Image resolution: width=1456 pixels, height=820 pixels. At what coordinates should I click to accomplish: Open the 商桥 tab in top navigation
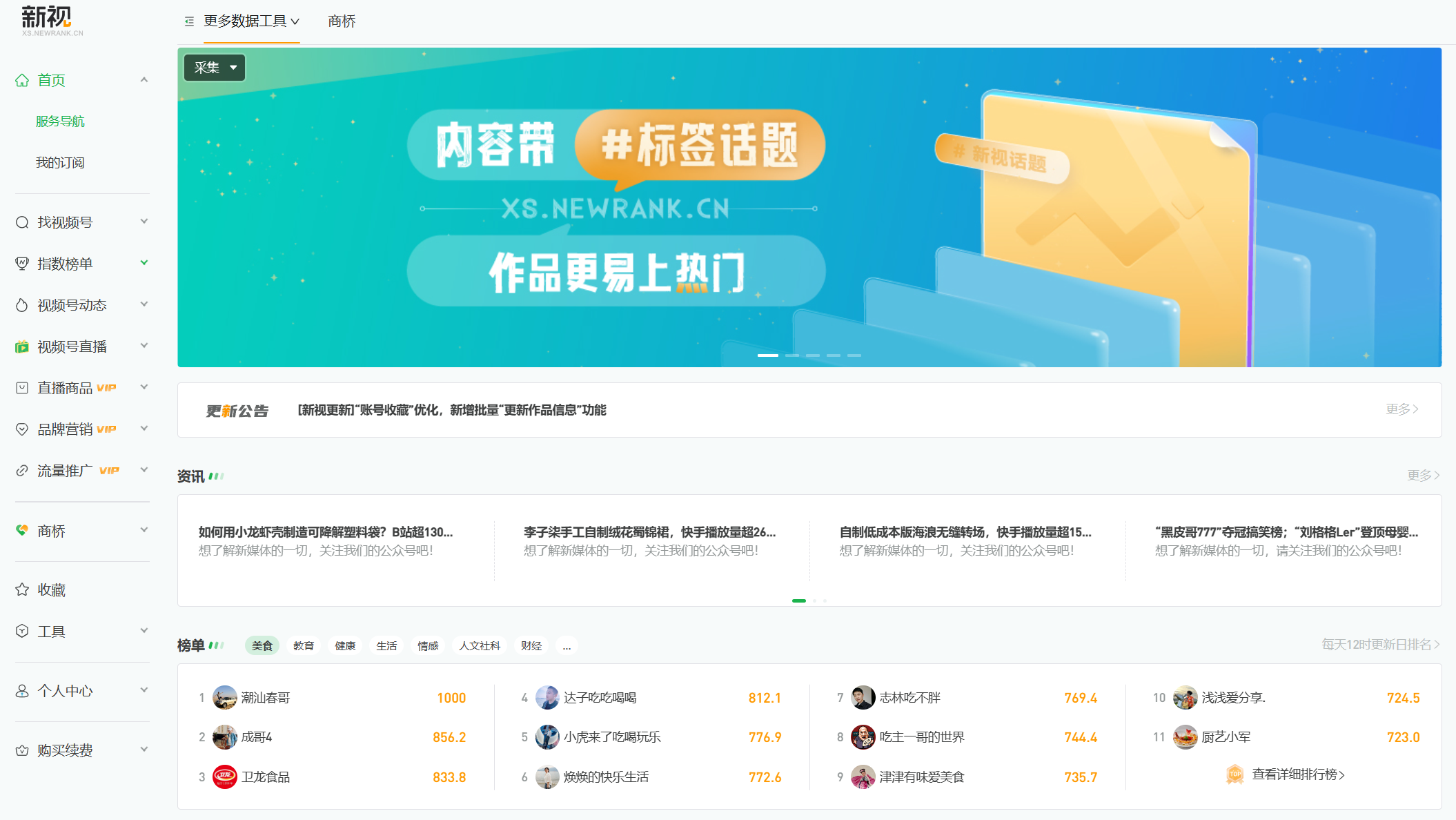tap(342, 21)
